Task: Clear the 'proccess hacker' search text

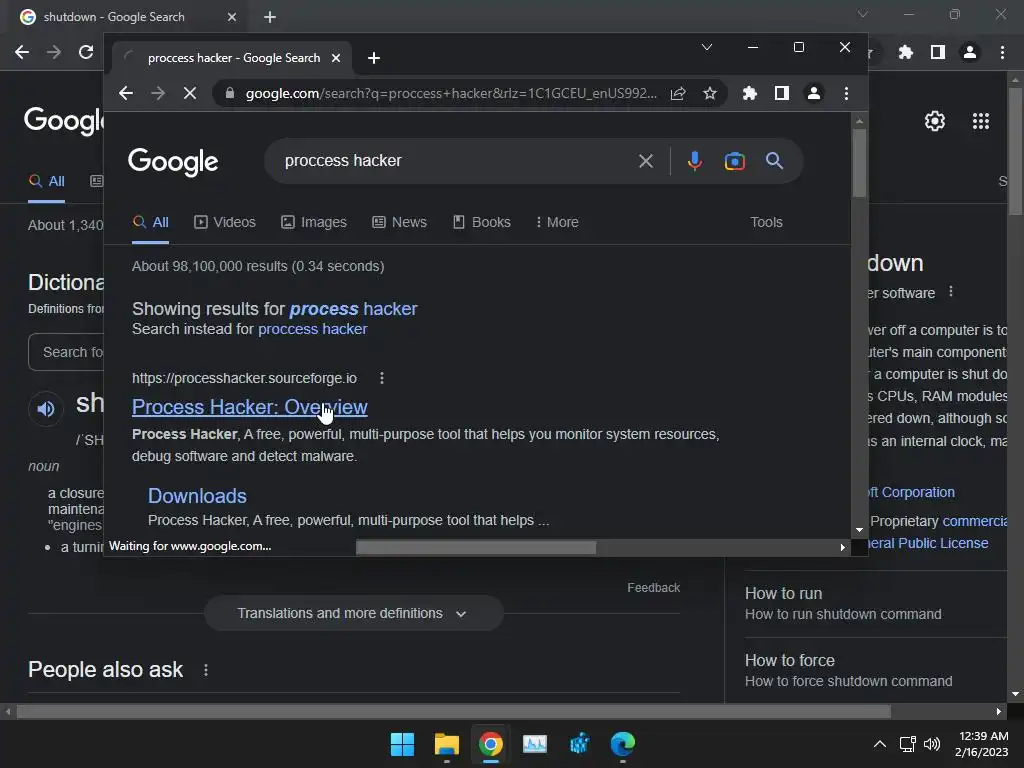Action: click(646, 161)
